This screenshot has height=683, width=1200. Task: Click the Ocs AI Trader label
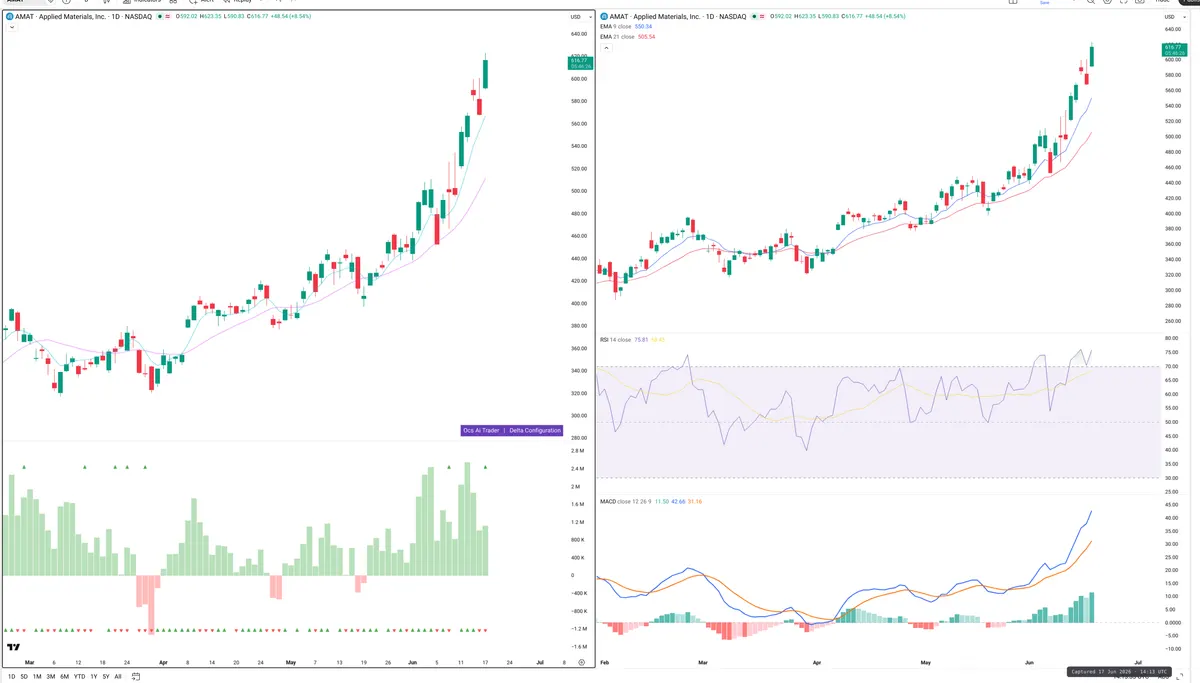[x=481, y=430]
